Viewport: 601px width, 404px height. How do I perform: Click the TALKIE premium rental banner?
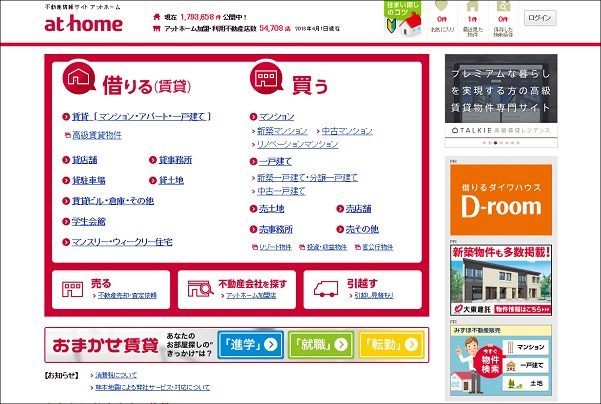click(x=501, y=95)
